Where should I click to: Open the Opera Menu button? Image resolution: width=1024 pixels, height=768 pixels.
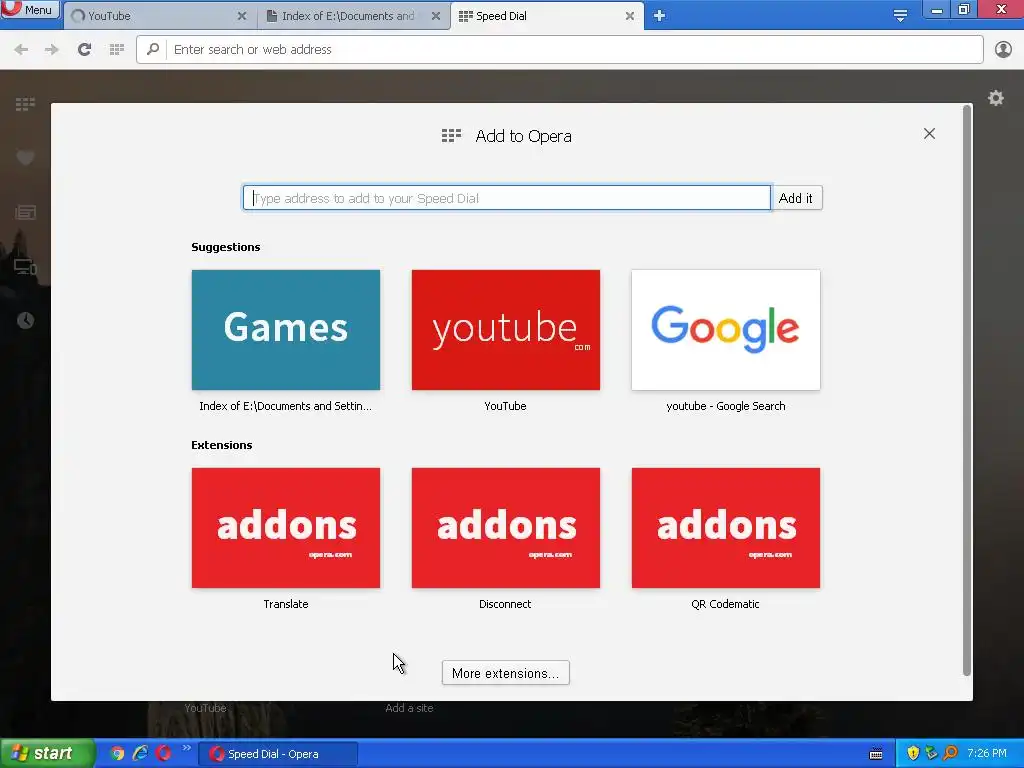pyautogui.click(x=30, y=9)
